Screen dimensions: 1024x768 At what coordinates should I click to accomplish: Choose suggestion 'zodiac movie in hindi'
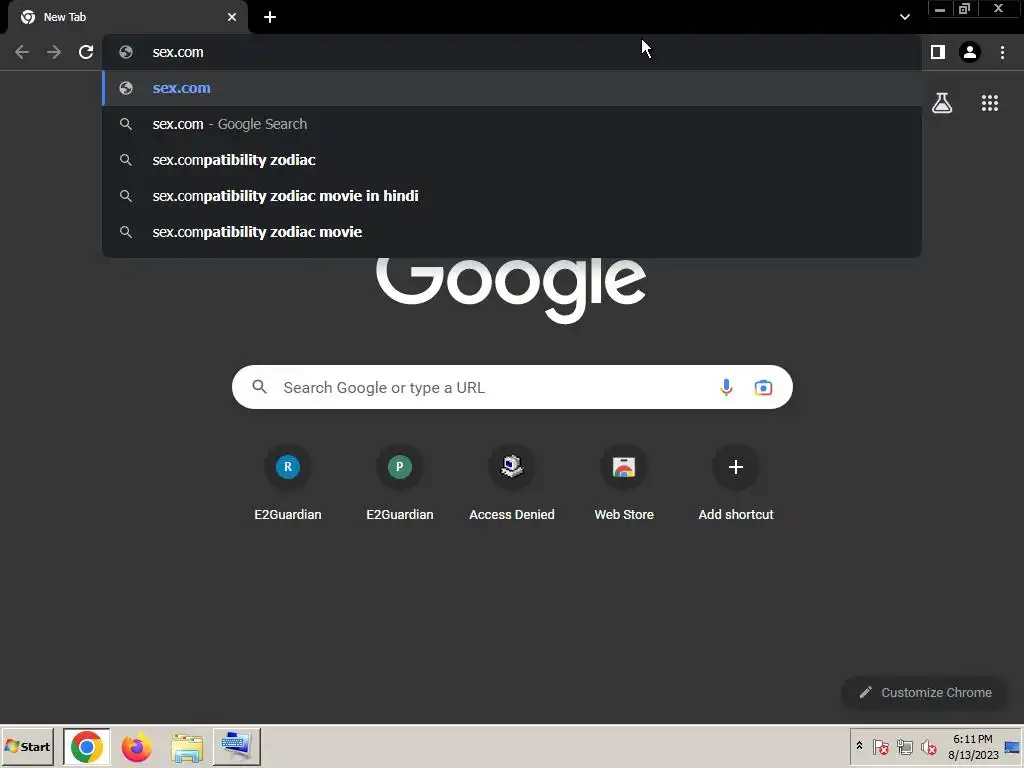coord(512,196)
